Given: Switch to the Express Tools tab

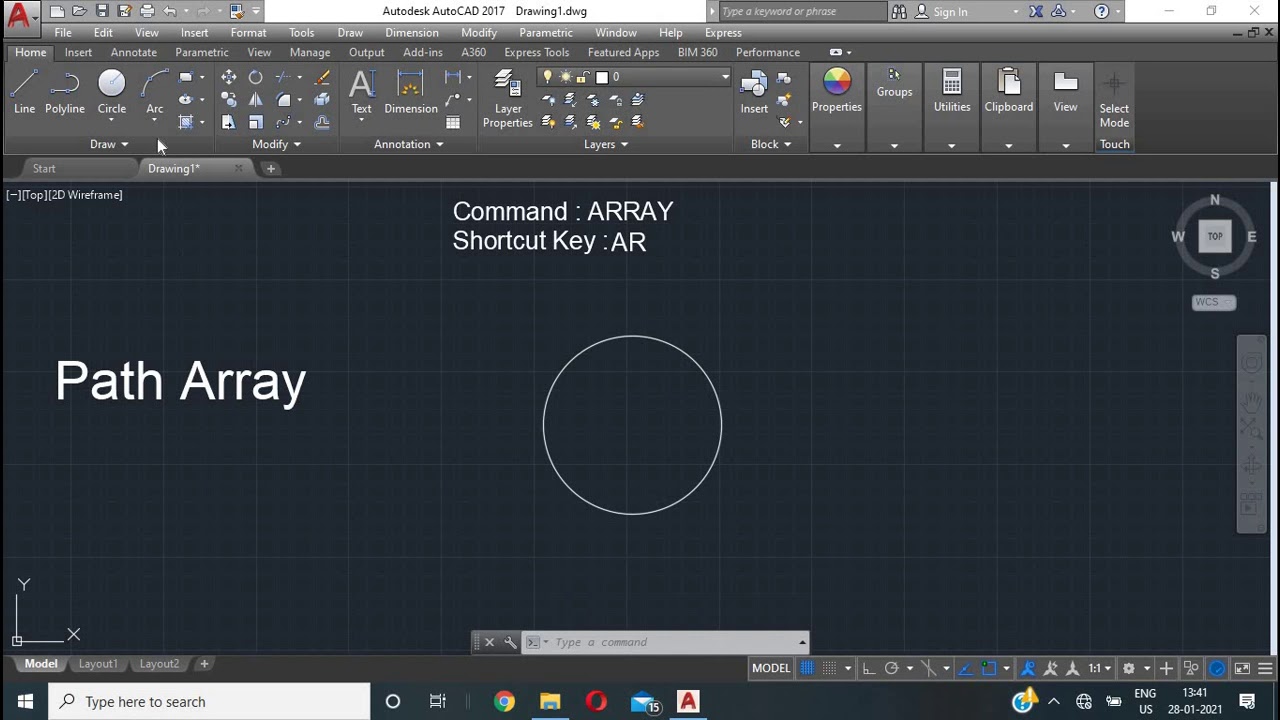Looking at the screenshot, I should click(536, 52).
